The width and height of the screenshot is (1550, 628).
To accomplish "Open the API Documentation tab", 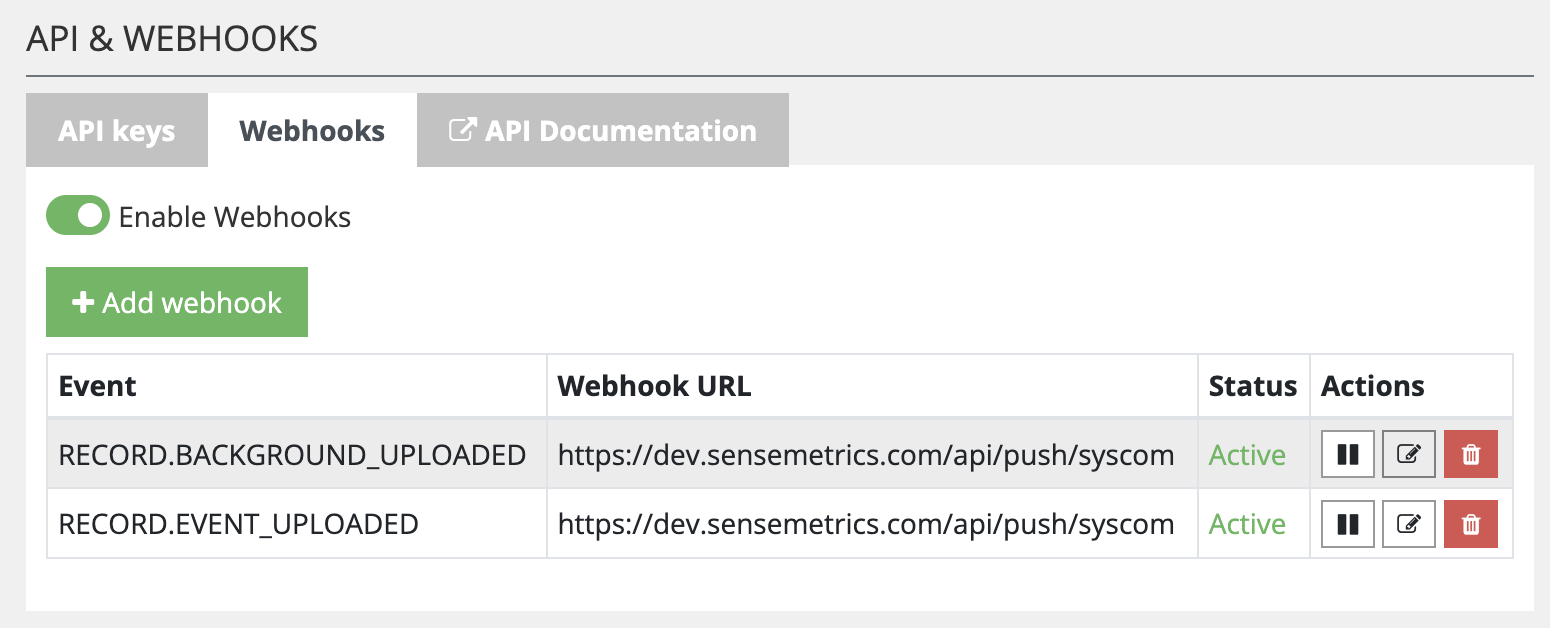I will tap(603, 131).
